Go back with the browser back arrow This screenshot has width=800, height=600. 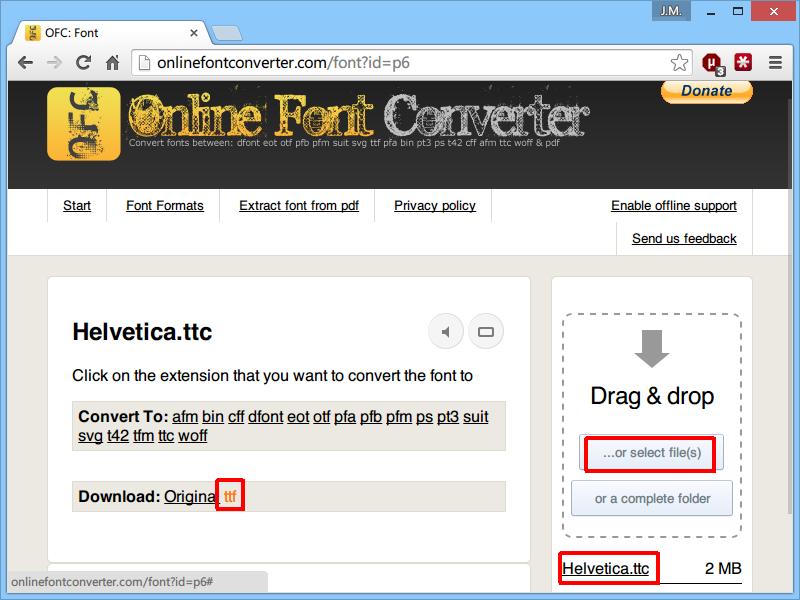pyautogui.click(x=25, y=63)
